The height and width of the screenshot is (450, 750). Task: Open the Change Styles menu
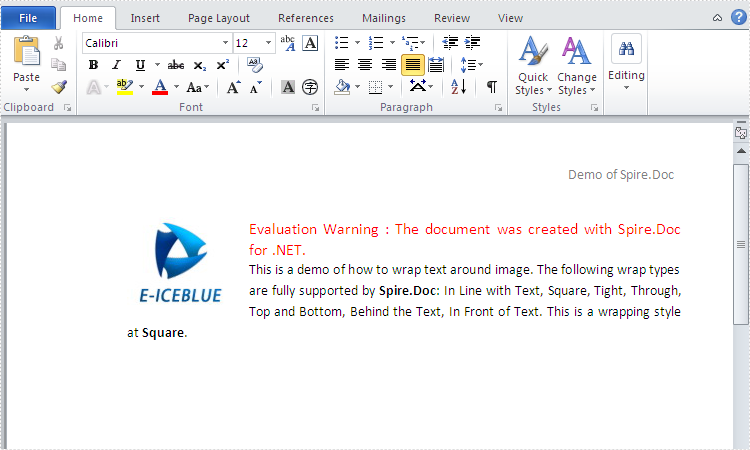tap(577, 66)
